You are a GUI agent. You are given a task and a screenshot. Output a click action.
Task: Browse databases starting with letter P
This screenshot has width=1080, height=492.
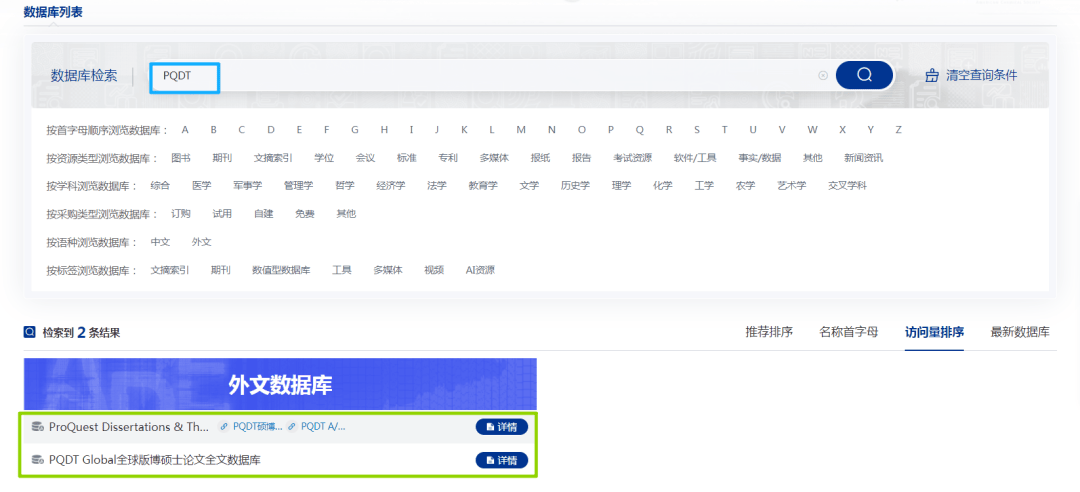pyautogui.click(x=611, y=130)
